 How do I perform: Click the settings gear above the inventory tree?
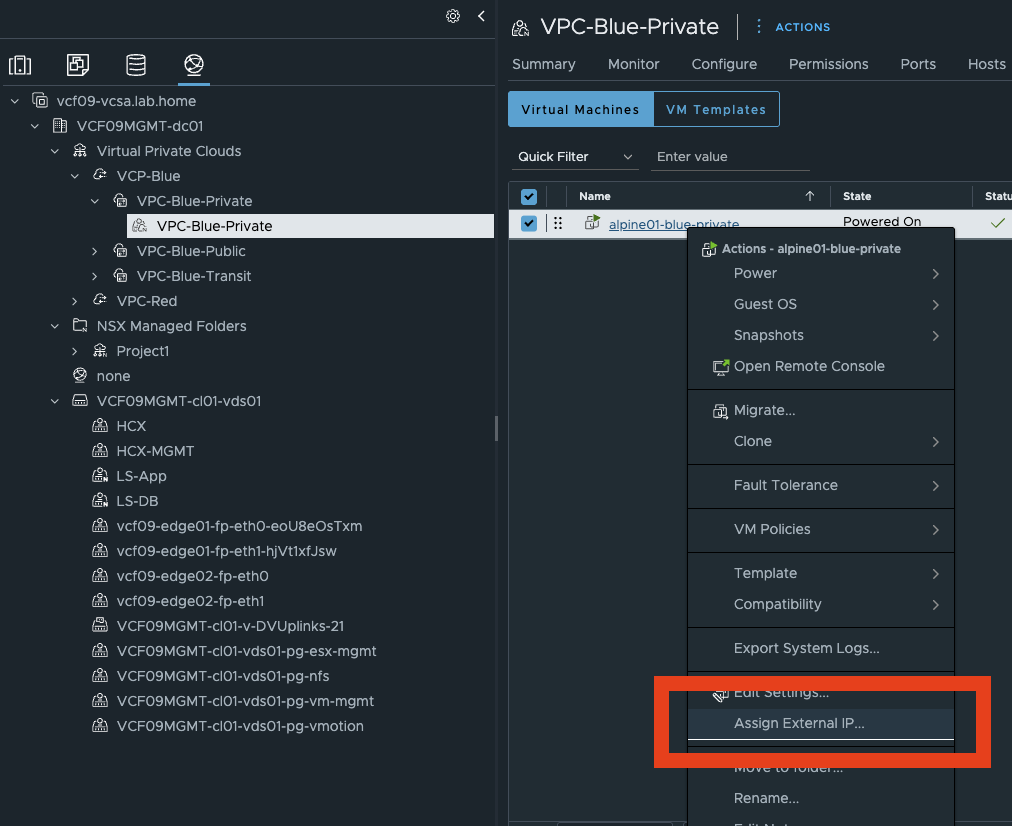pos(453,16)
